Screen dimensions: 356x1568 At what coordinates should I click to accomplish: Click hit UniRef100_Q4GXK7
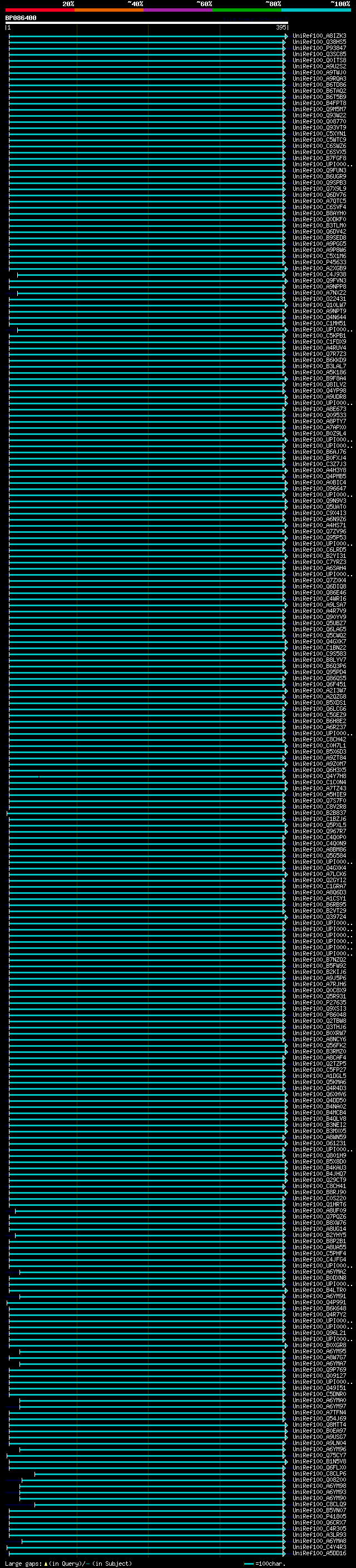(319, 641)
